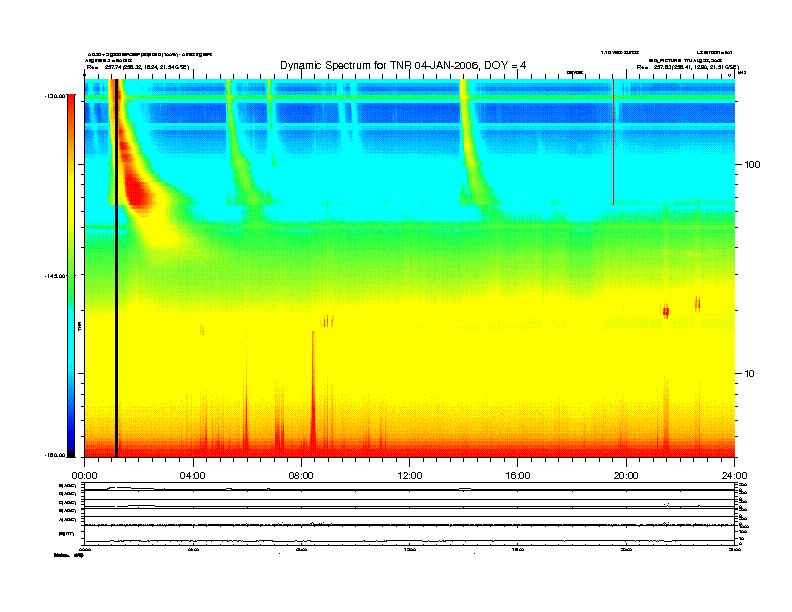The width and height of the screenshot is (792, 612).
Task: Click the black vertical marker line near 01:00
Action: [116, 268]
